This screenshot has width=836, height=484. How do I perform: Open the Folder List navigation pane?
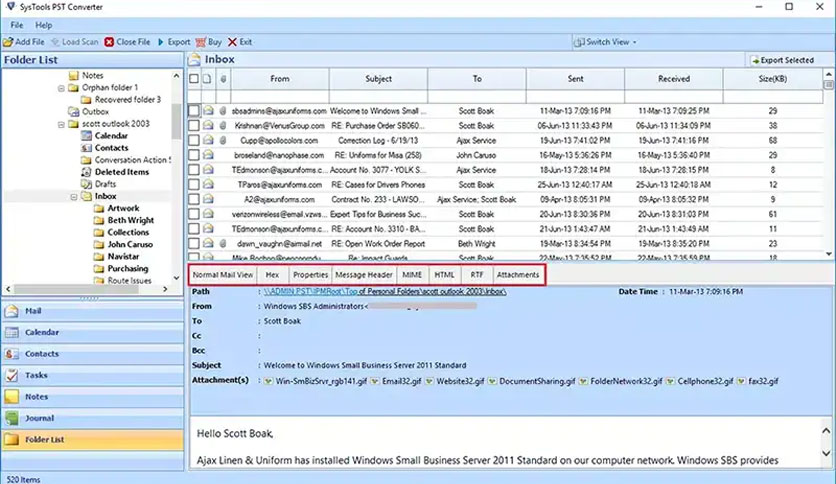click(x=93, y=440)
